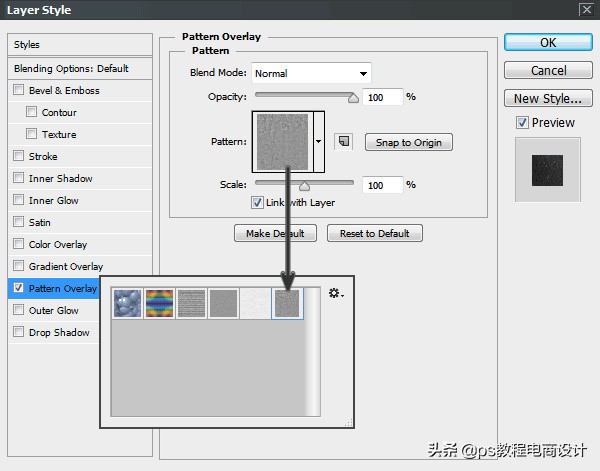600x471 pixels.
Task: Select the rainbow tie-dye pattern thumbnail
Action: pos(160,303)
